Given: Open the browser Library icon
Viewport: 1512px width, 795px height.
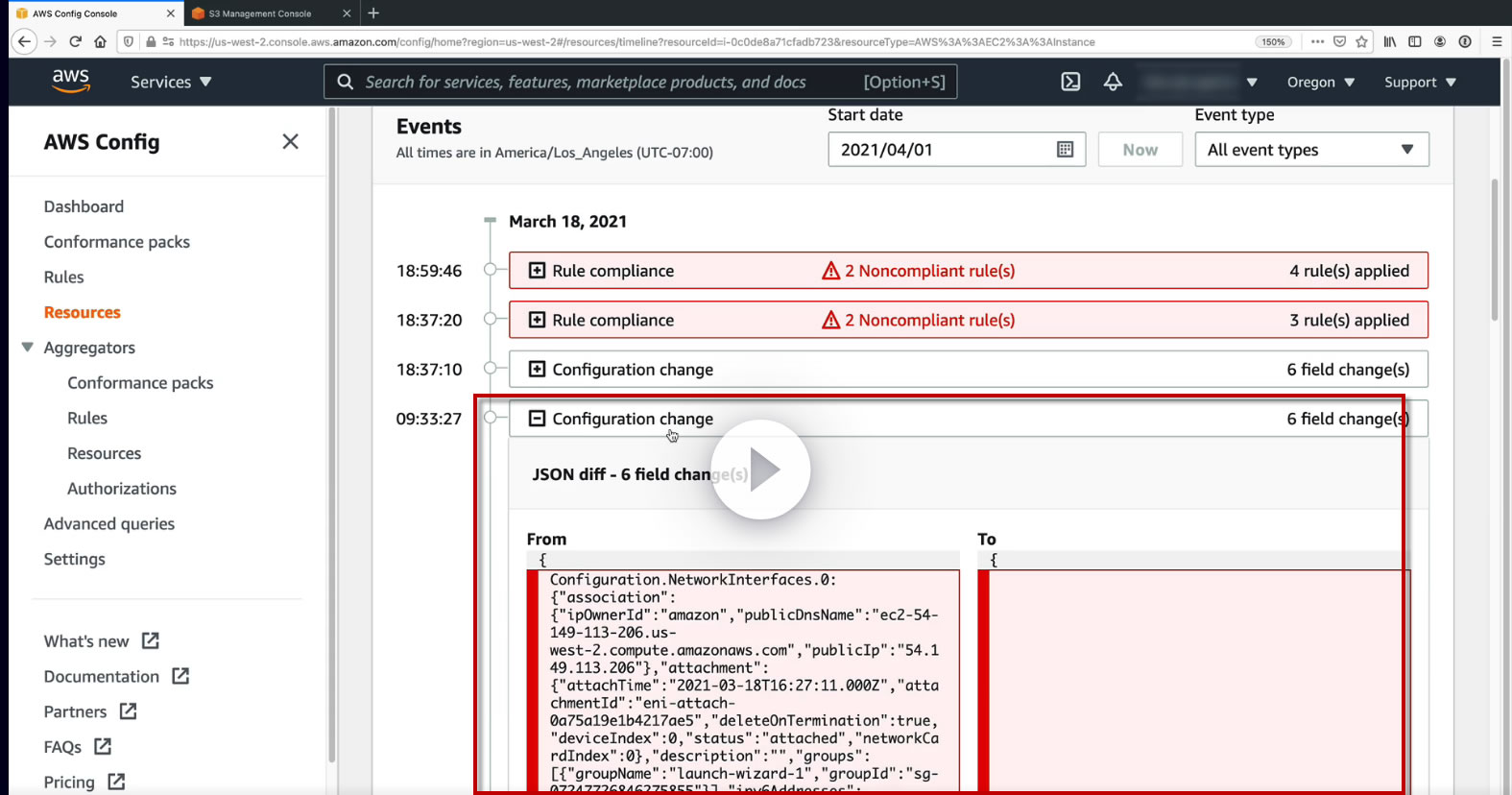Looking at the screenshot, I should [x=1389, y=41].
